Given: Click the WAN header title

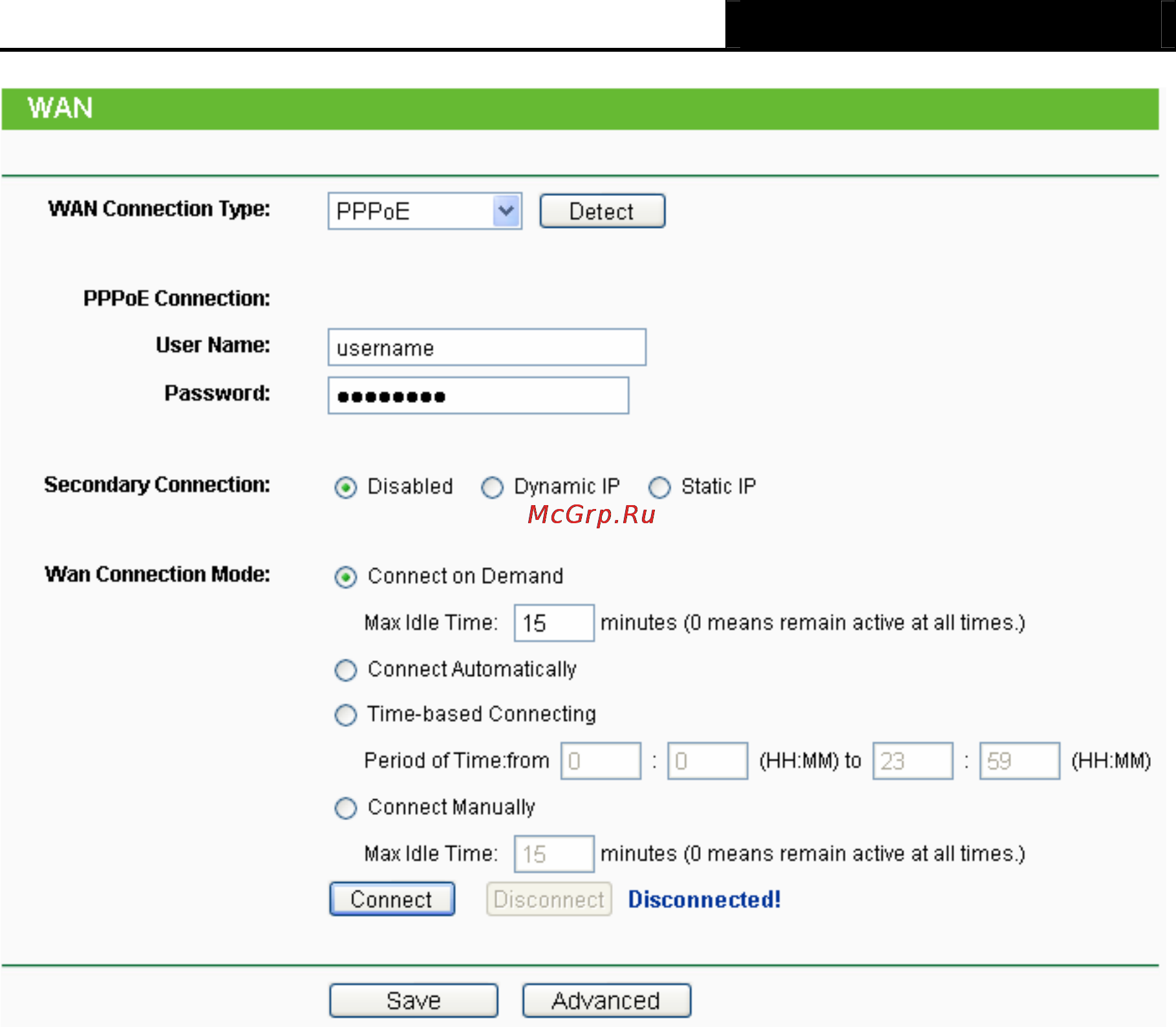Looking at the screenshot, I should pos(60,107).
